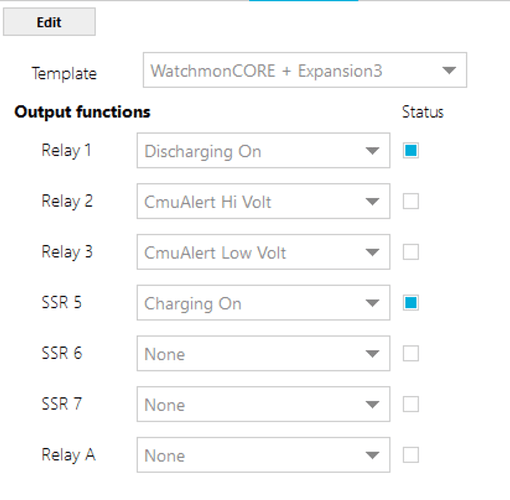The height and width of the screenshot is (500, 510).
Task: Open the Relay A None dropdown
Action: pyautogui.click(x=263, y=455)
